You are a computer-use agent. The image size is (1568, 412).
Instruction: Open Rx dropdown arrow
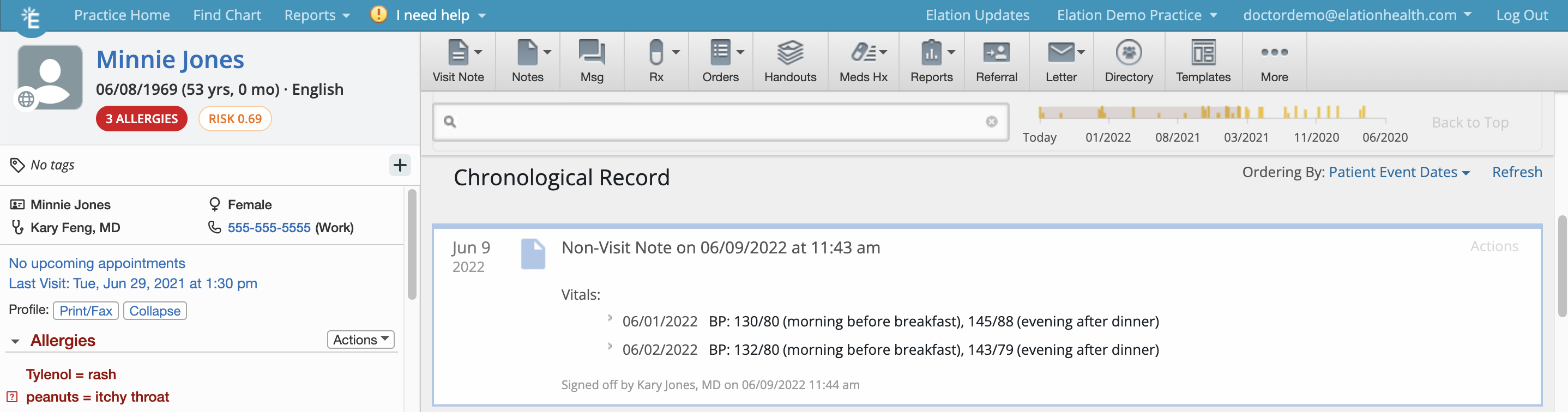(x=676, y=52)
